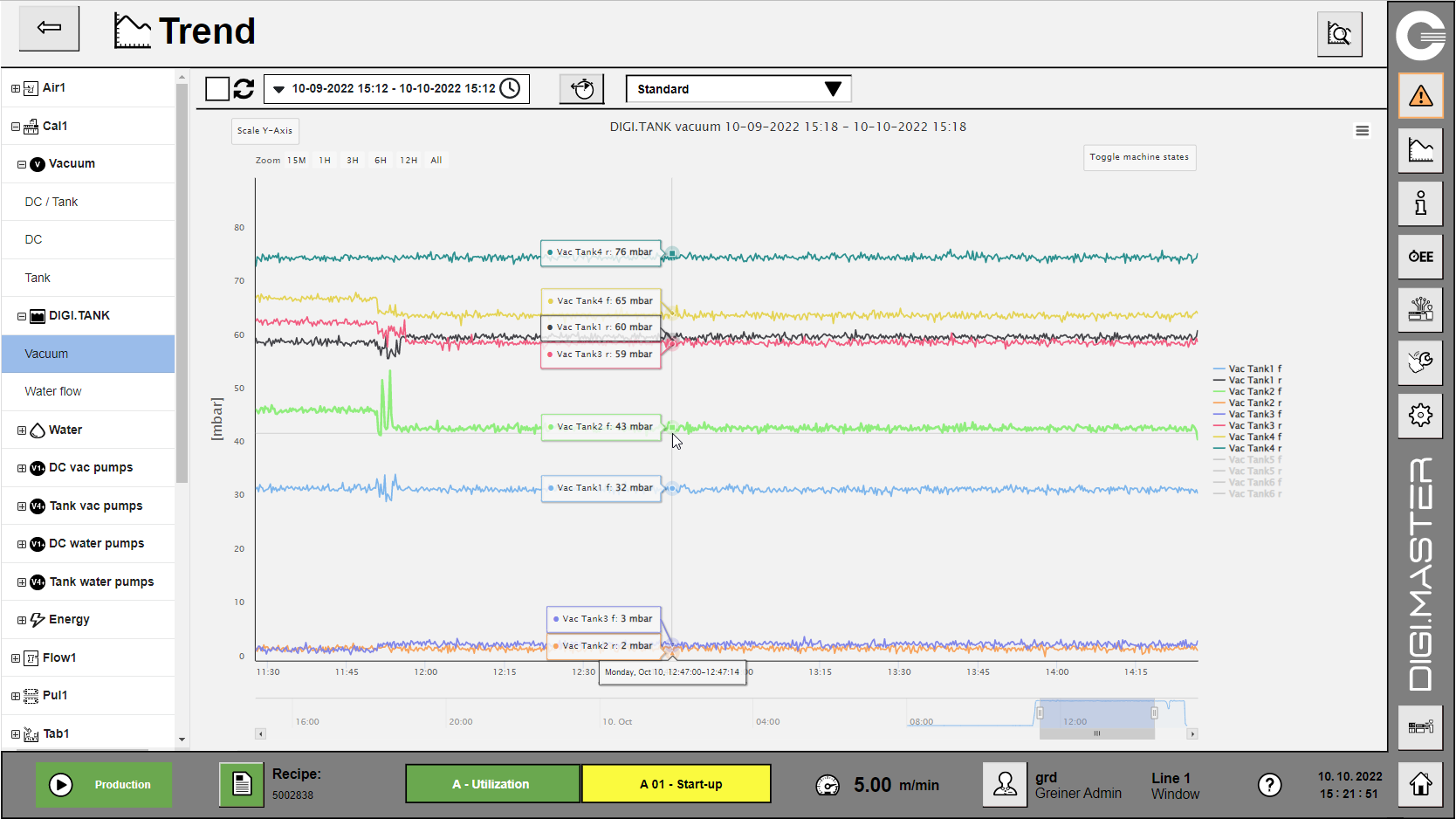Click the navigator scrollbar thumb
1456x819 pixels.
point(1097,734)
